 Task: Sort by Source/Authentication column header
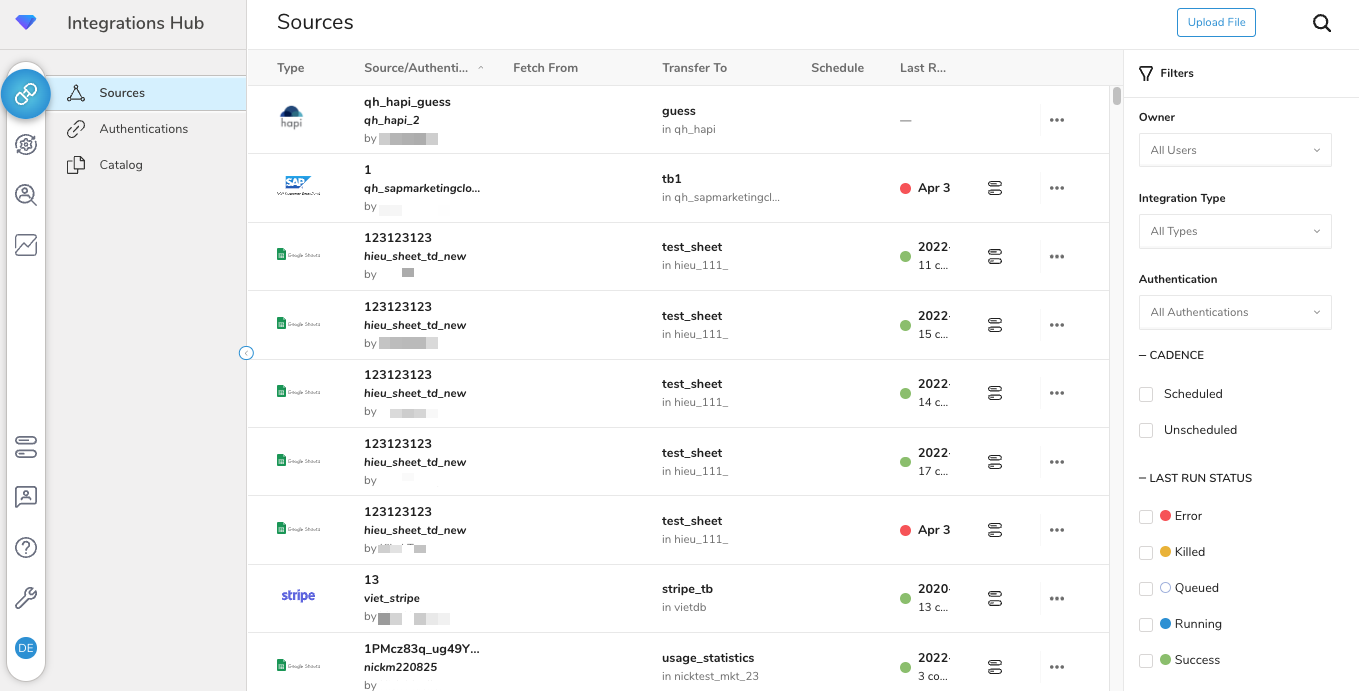(416, 68)
